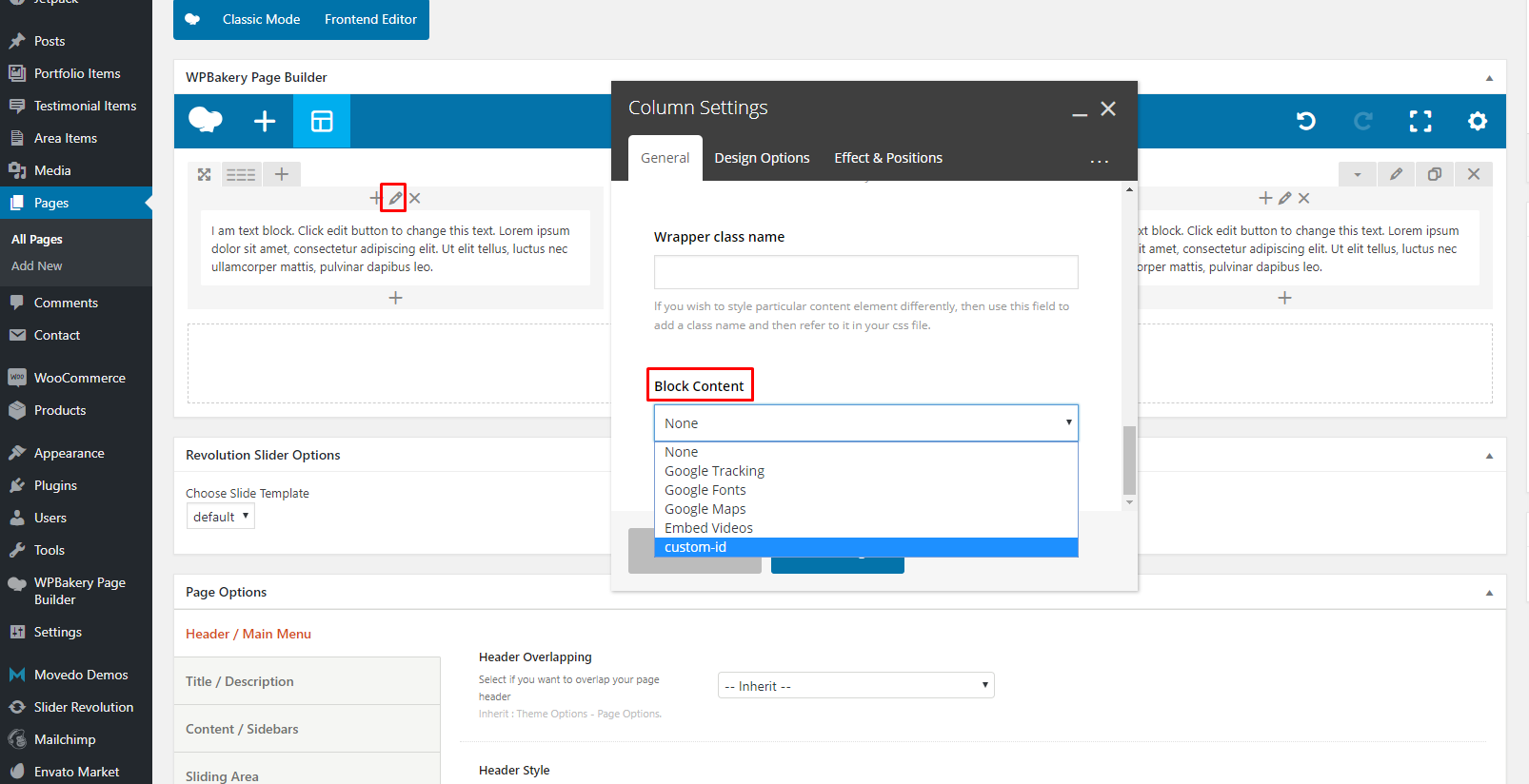Switch to Design Options tab
Screen dimensions: 1529x784
(762, 158)
